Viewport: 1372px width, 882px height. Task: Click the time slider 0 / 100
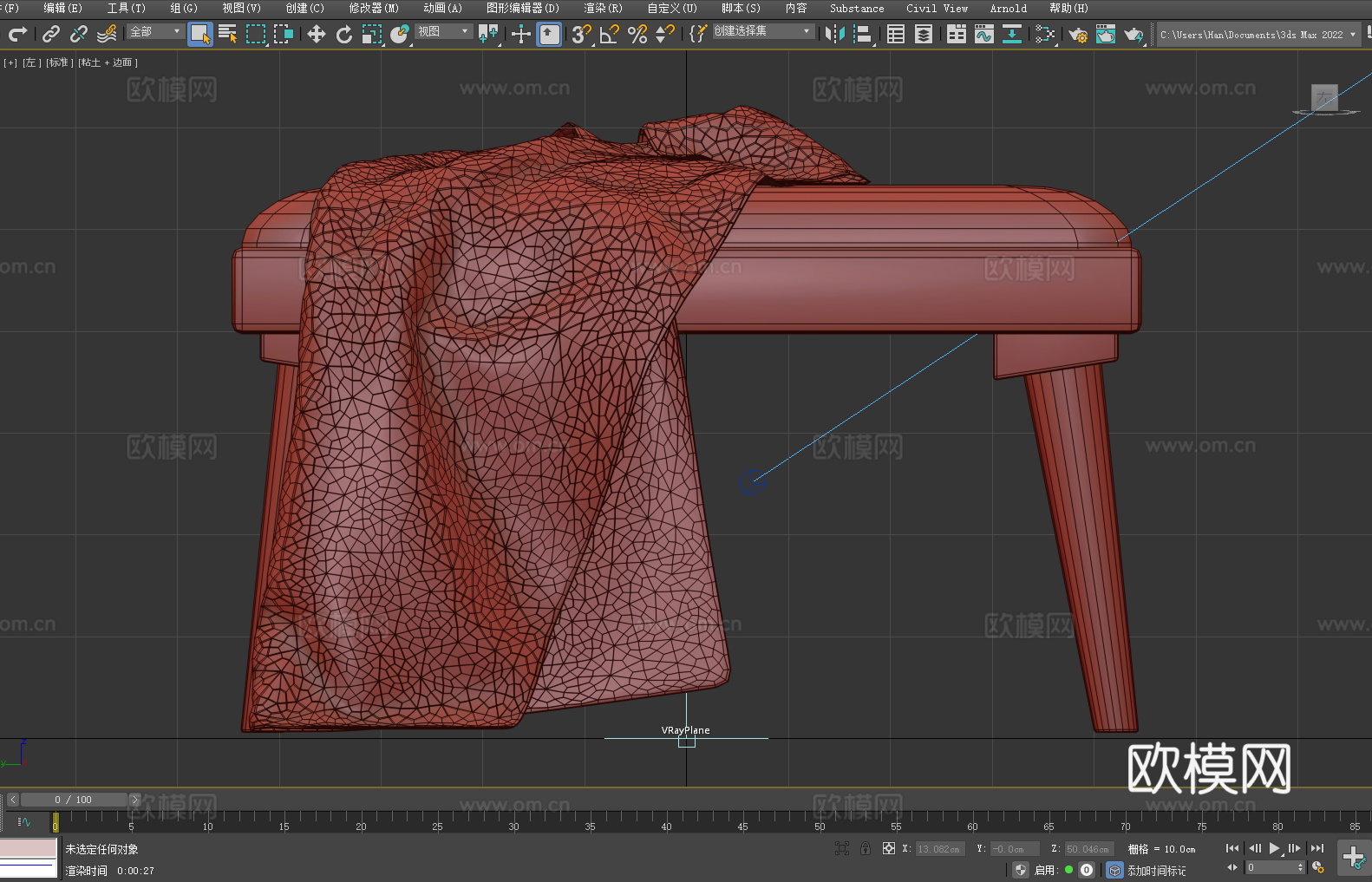[74, 800]
